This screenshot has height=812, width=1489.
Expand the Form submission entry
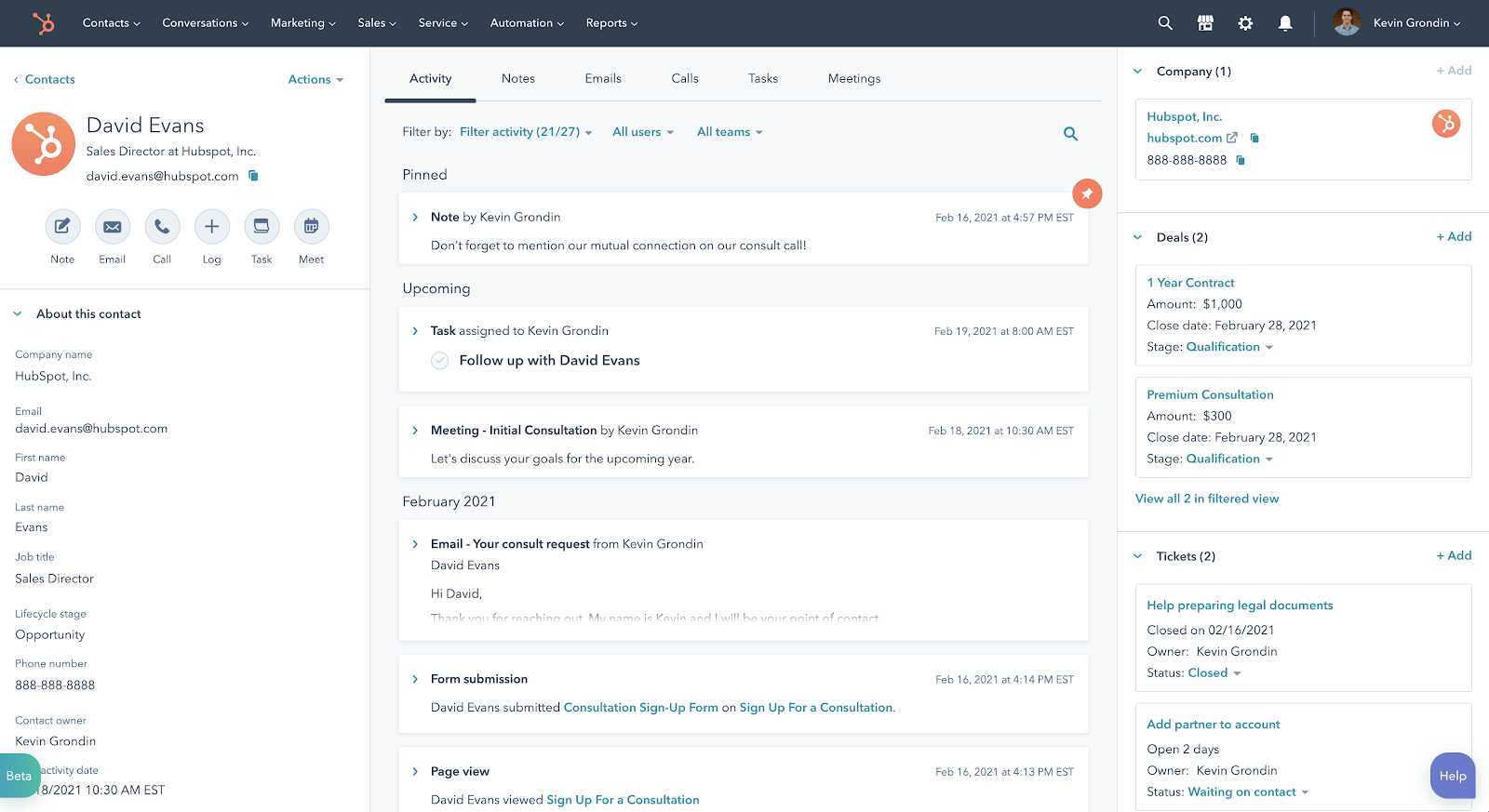[415, 679]
